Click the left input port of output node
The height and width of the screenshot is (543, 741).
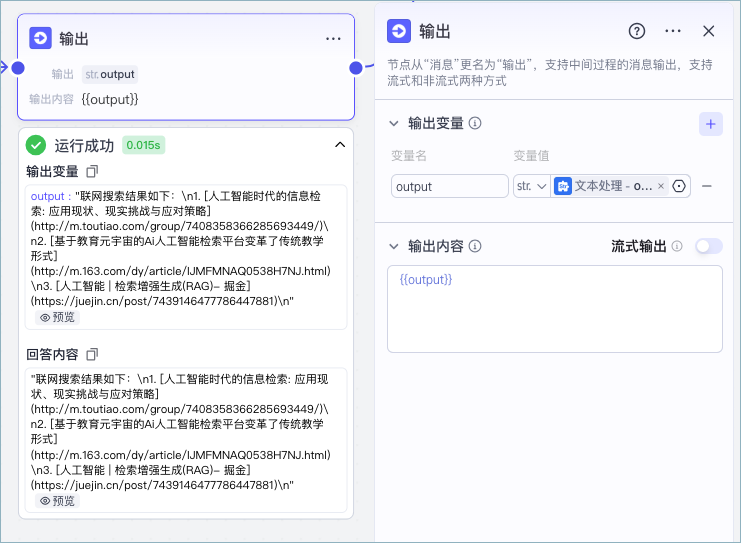[18, 68]
